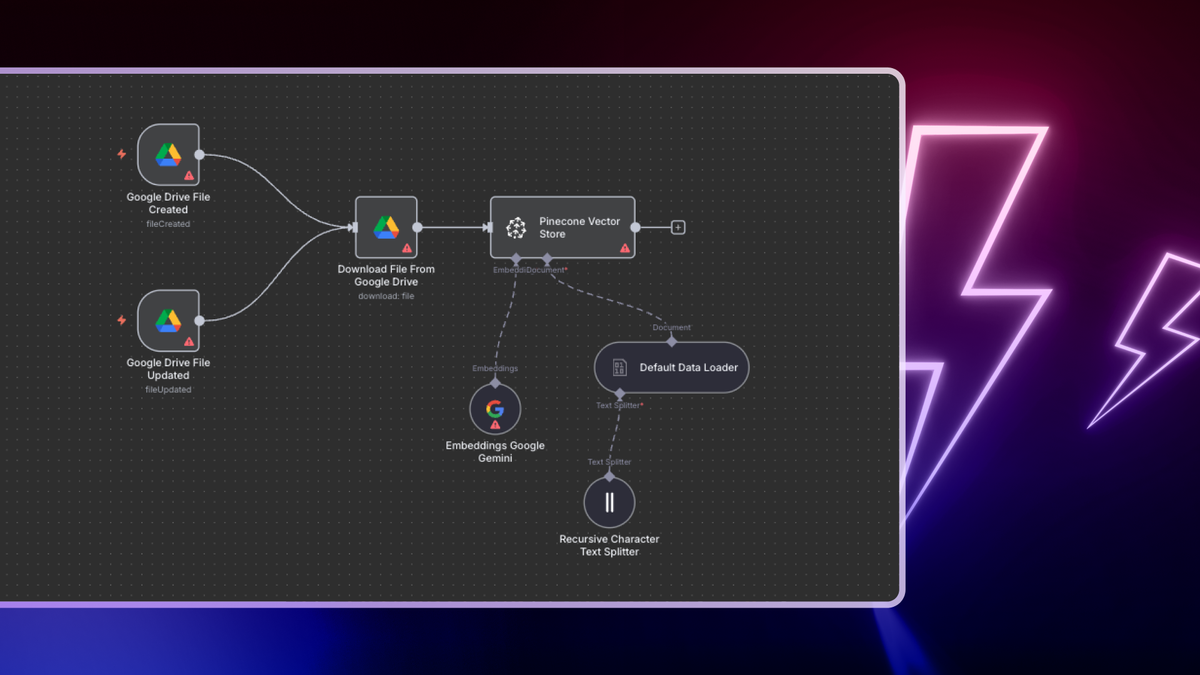Click Text Splitter connector on Default Data Loader
This screenshot has height=675, width=1200.
(620, 393)
